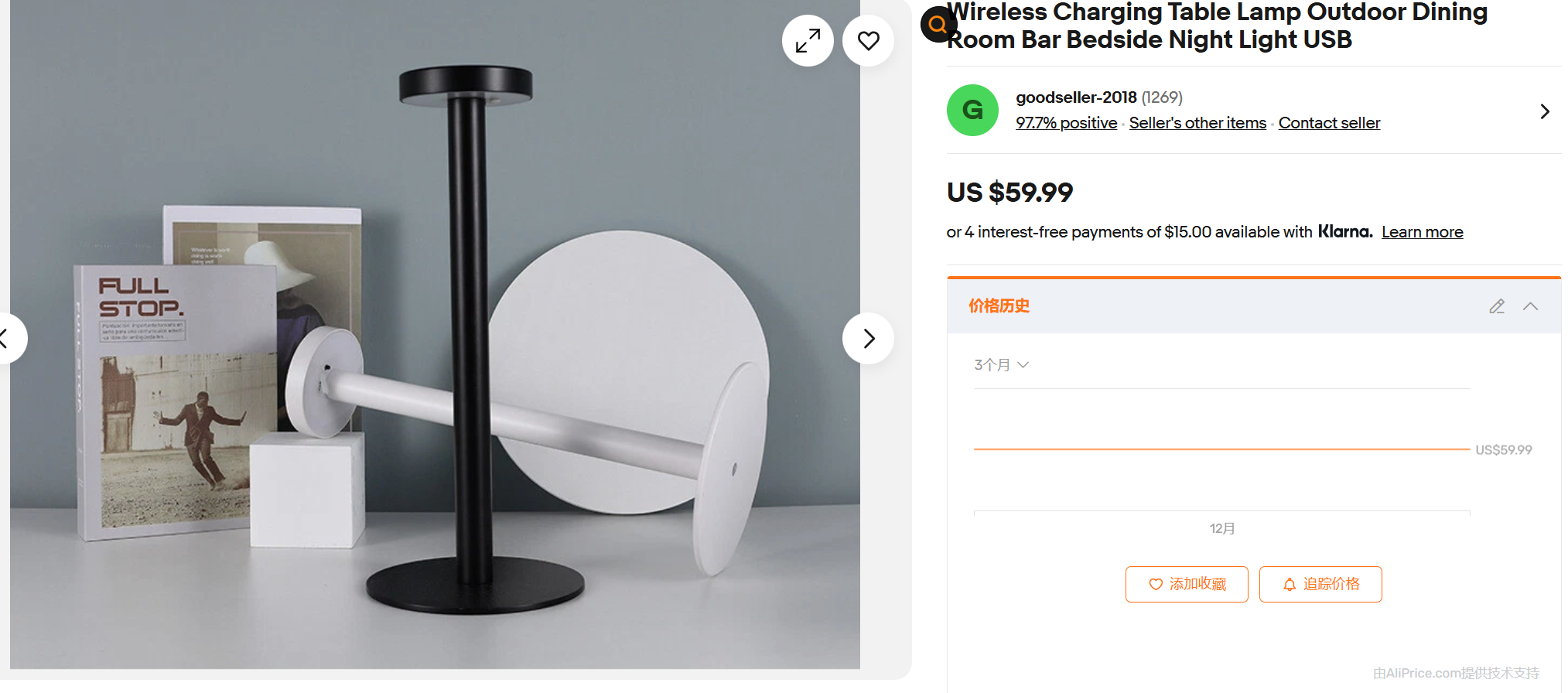1568x693 pixels.
Task: Click the expand image fullscreen icon
Action: (808, 41)
